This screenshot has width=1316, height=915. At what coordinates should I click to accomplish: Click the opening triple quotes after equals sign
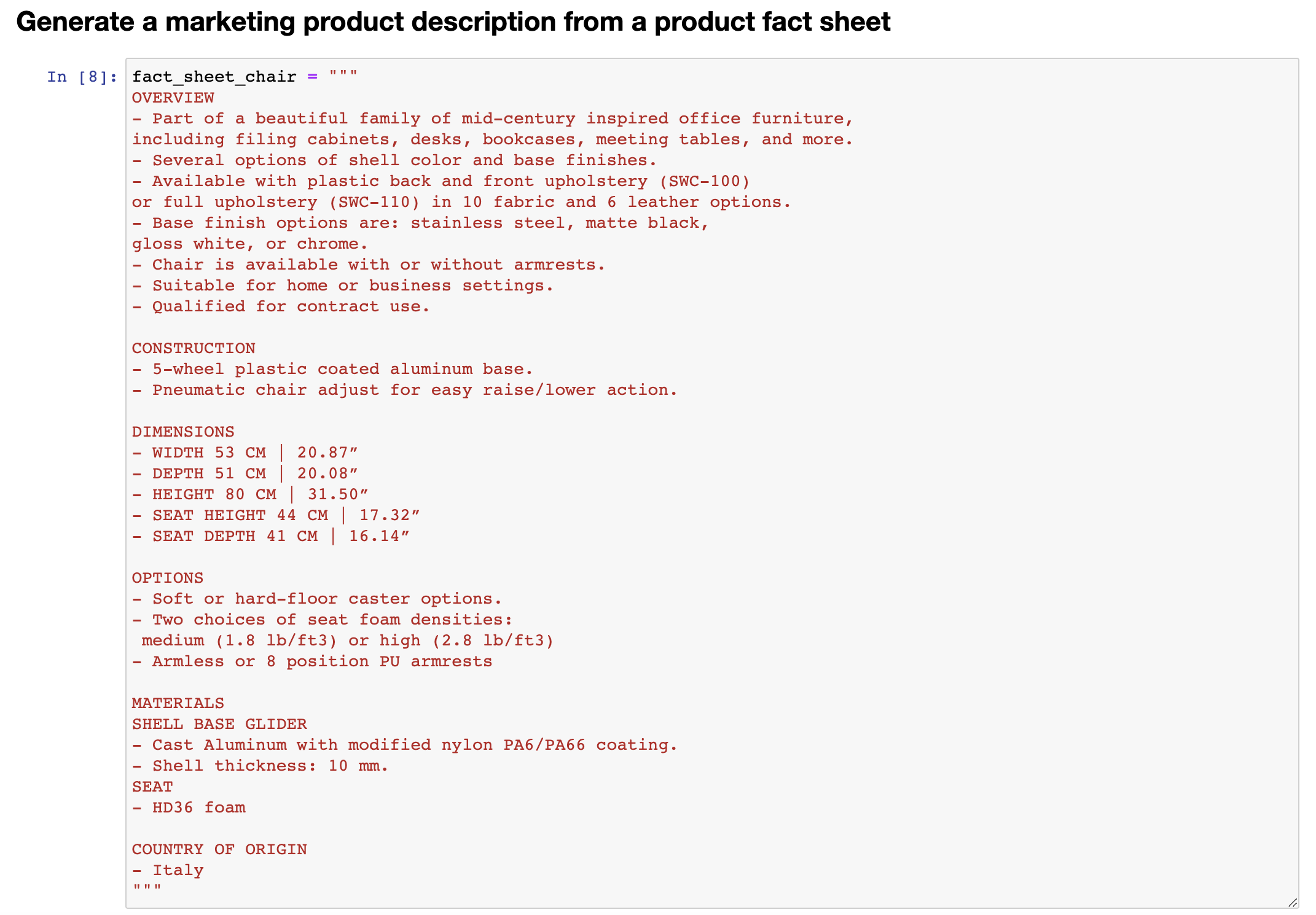(343, 77)
